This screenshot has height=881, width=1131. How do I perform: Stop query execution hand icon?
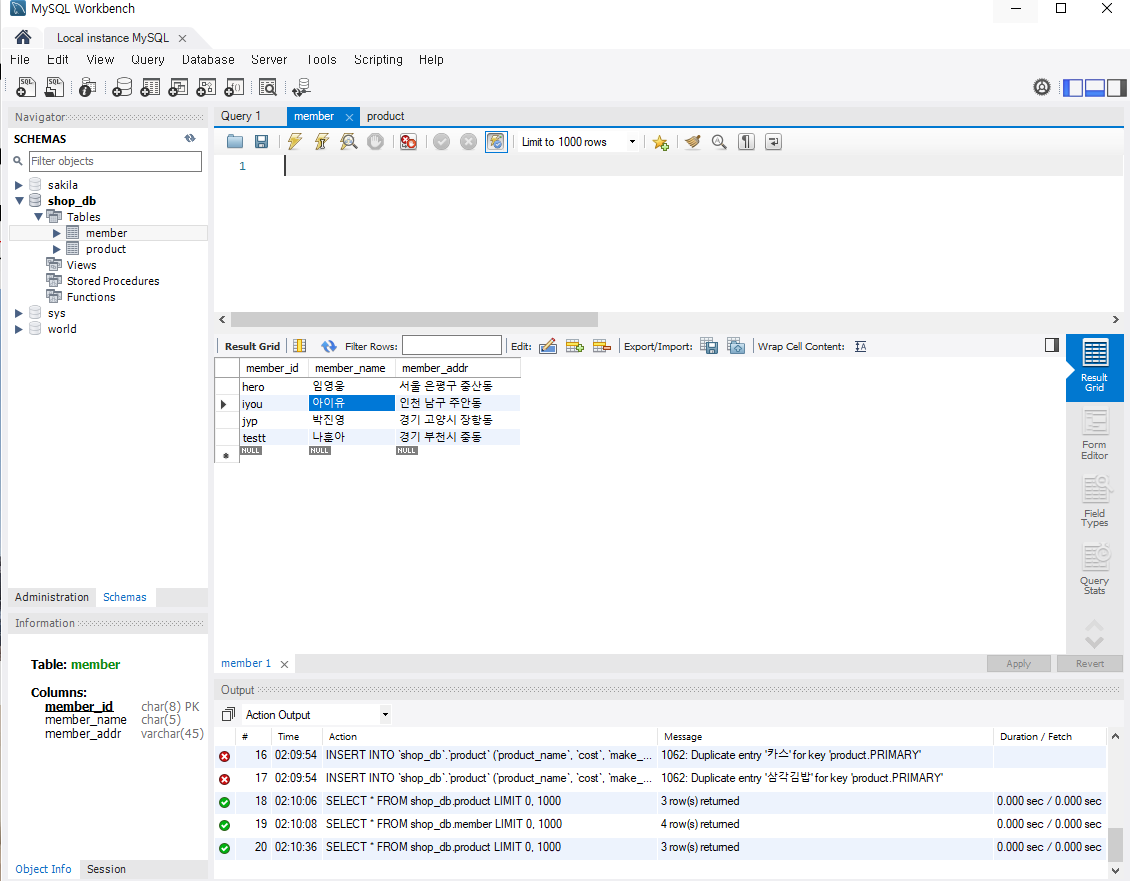tap(375, 141)
